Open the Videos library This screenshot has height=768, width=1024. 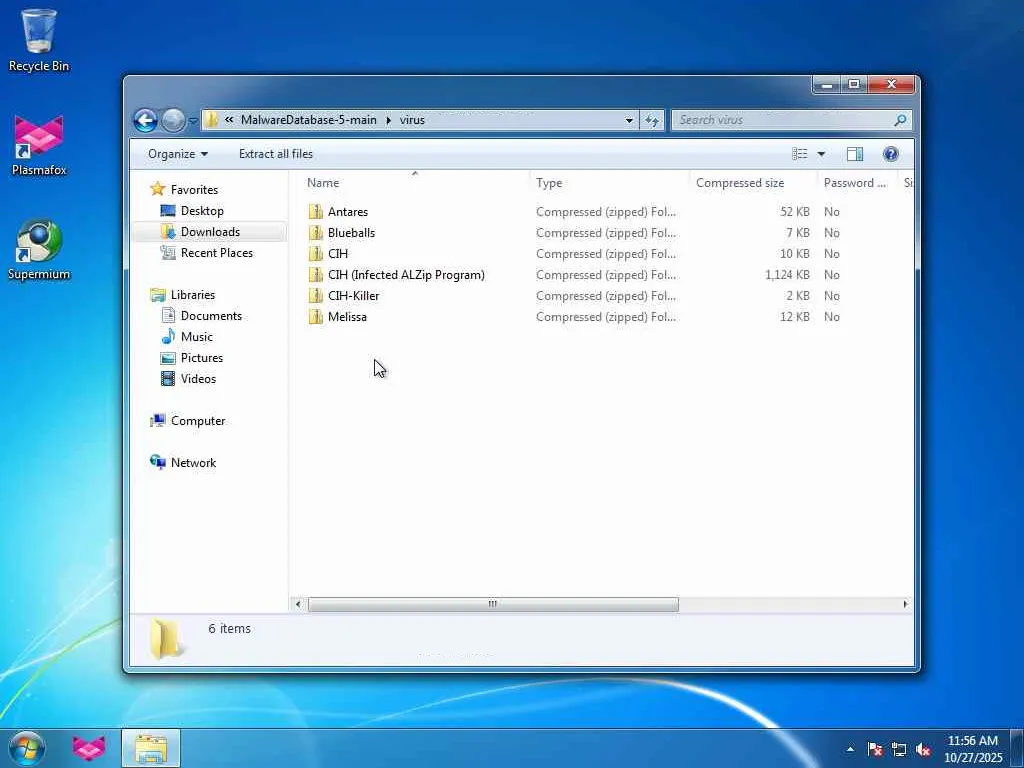(x=198, y=379)
